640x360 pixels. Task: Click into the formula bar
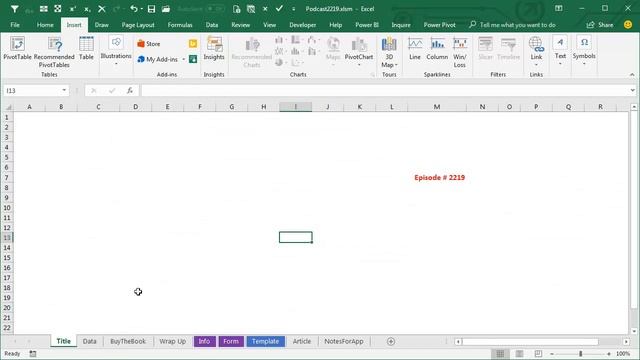pos(385,90)
